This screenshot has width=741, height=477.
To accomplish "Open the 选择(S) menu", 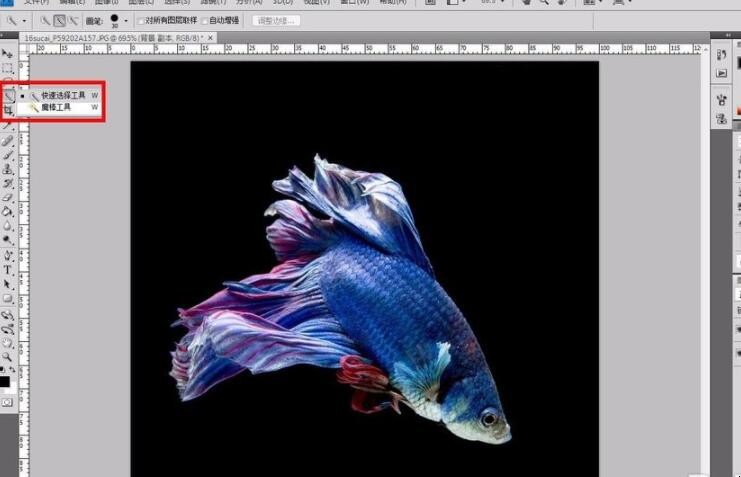I will point(177,2).
